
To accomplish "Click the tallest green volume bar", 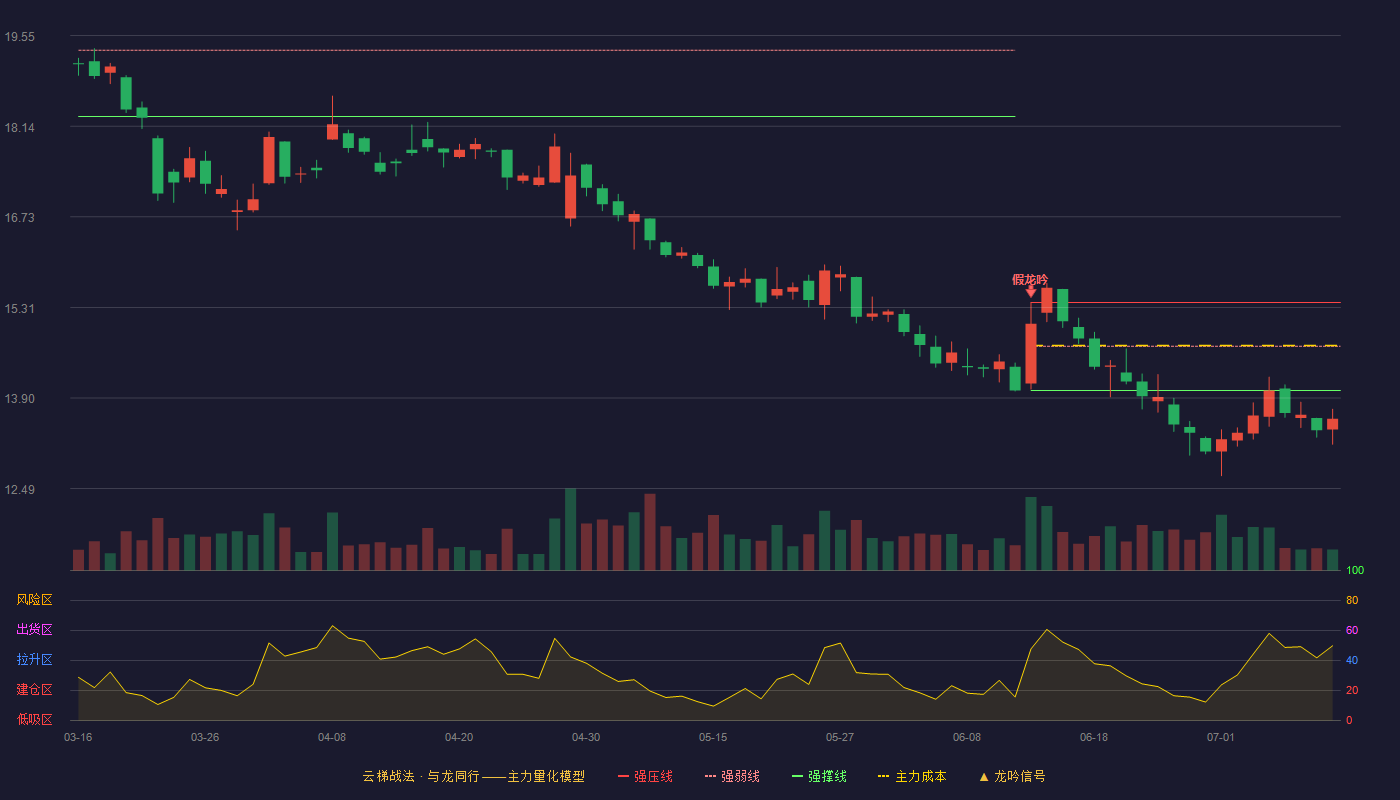I will (x=571, y=529).
